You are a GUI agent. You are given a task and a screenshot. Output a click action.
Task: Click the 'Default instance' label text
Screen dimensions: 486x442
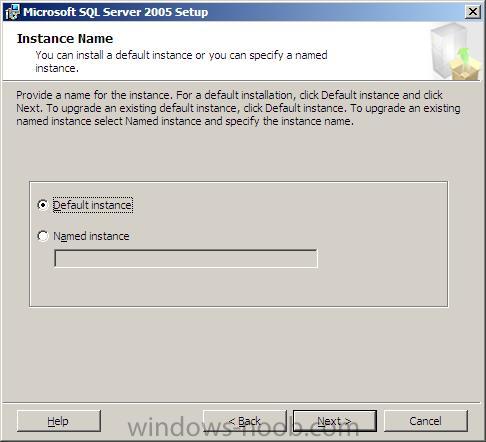pos(92,205)
